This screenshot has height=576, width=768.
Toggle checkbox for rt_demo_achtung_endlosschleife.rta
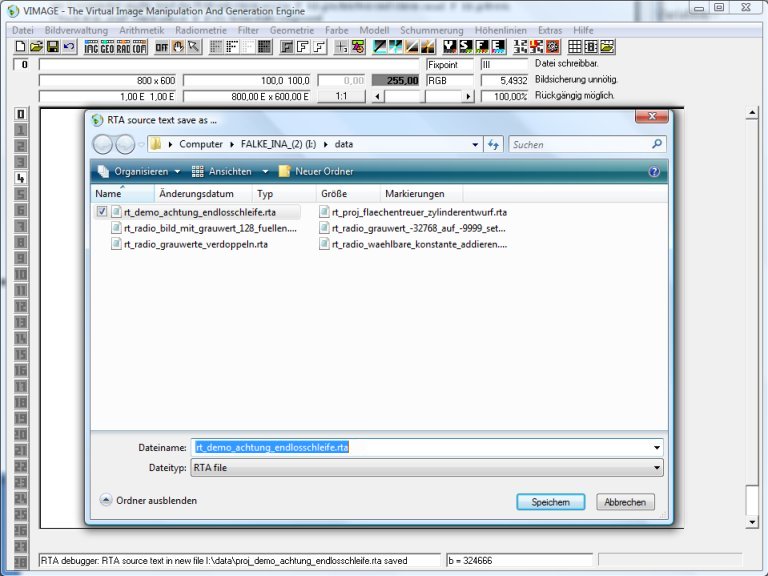(102, 212)
